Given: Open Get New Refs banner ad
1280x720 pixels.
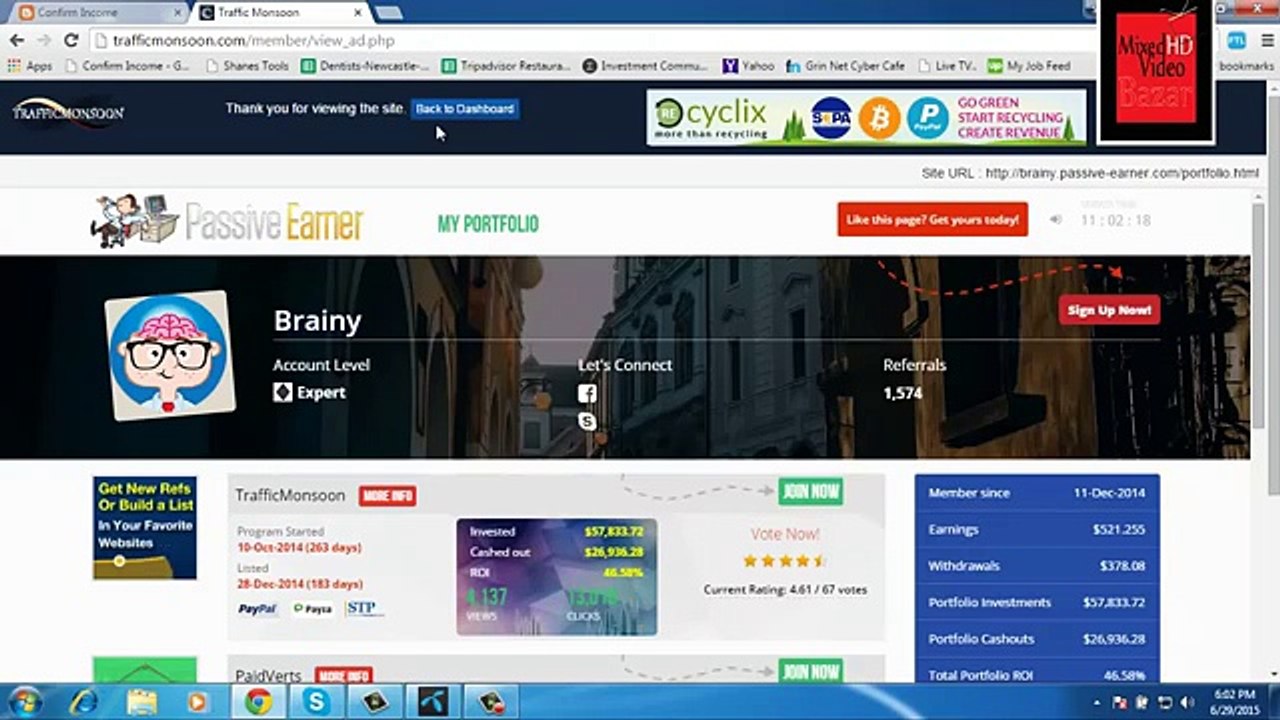Looking at the screenshot, I should coord(145,527).
